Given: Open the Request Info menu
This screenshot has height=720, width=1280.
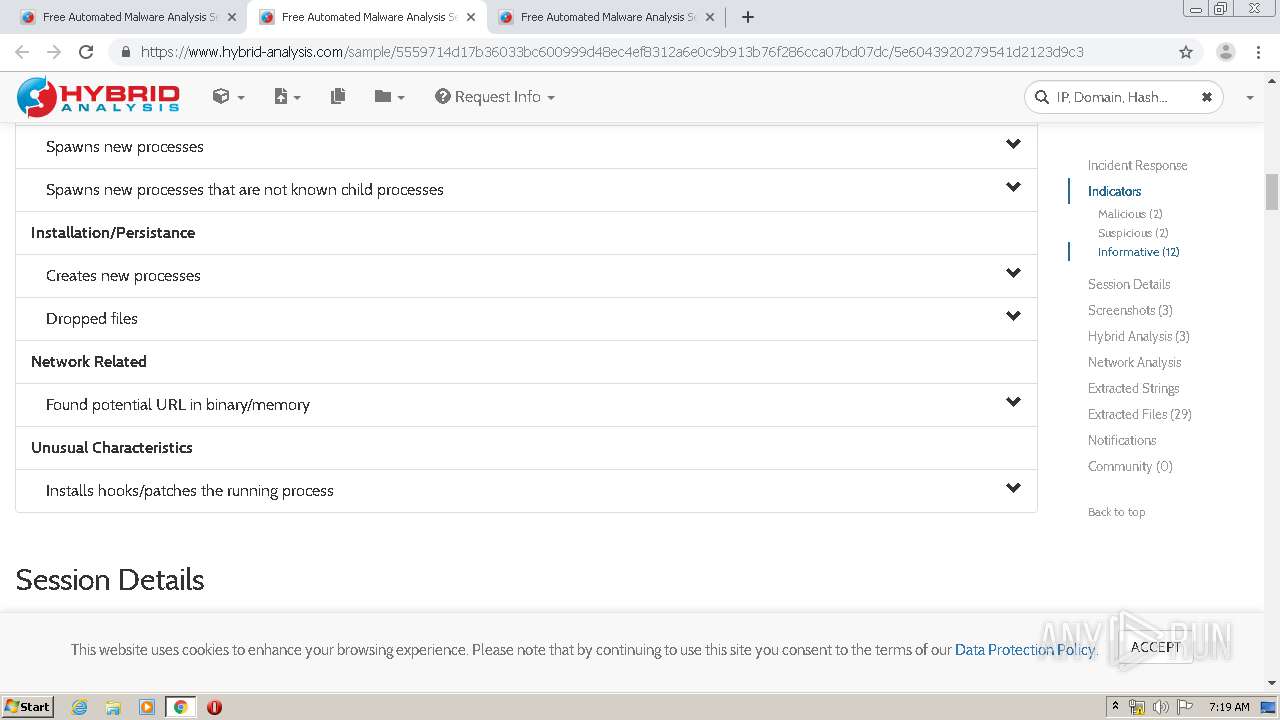Looking at the screenshot, I should [x=495, y=97].
